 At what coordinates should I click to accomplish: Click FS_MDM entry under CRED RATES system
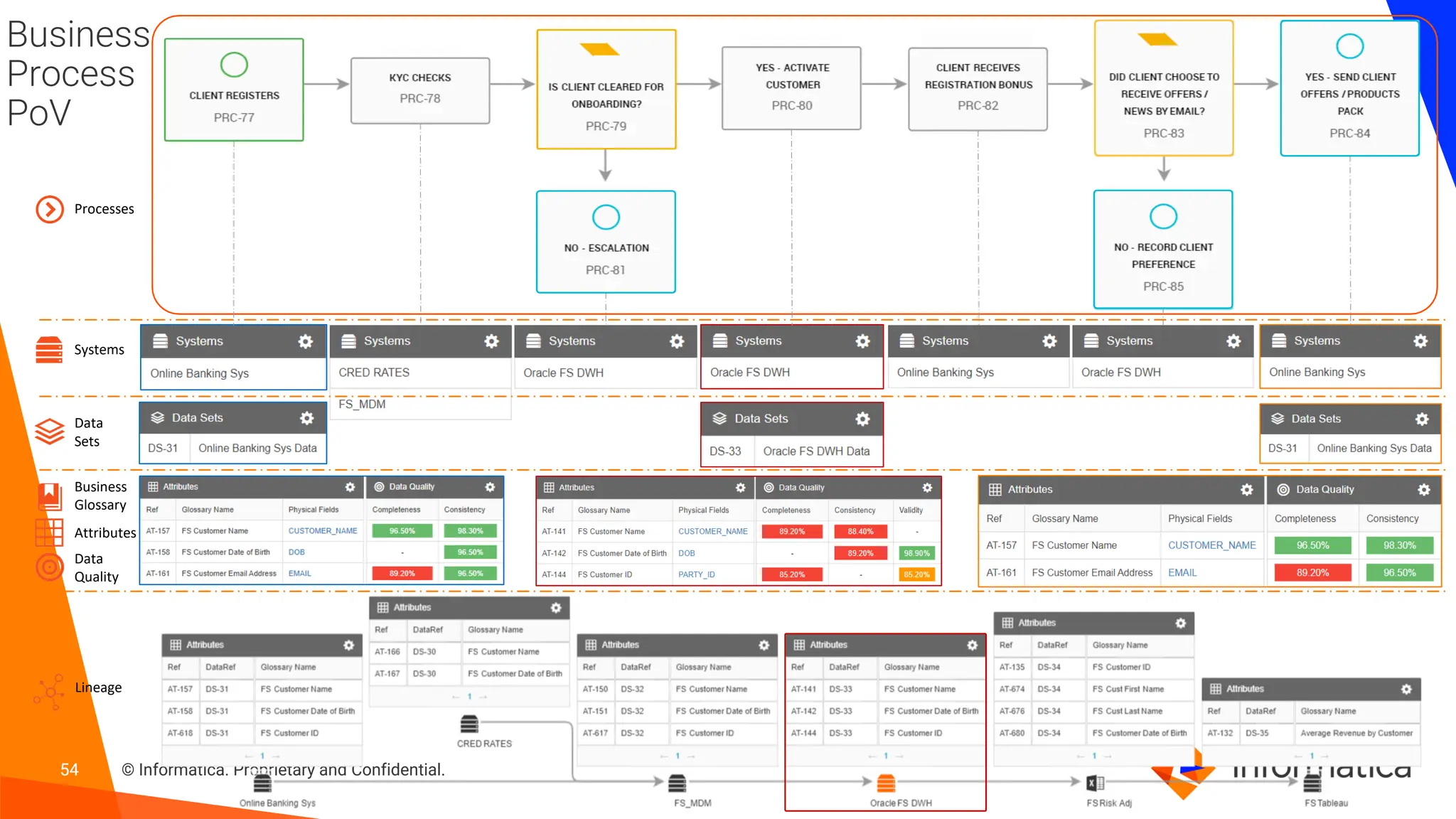click(362, 405)
